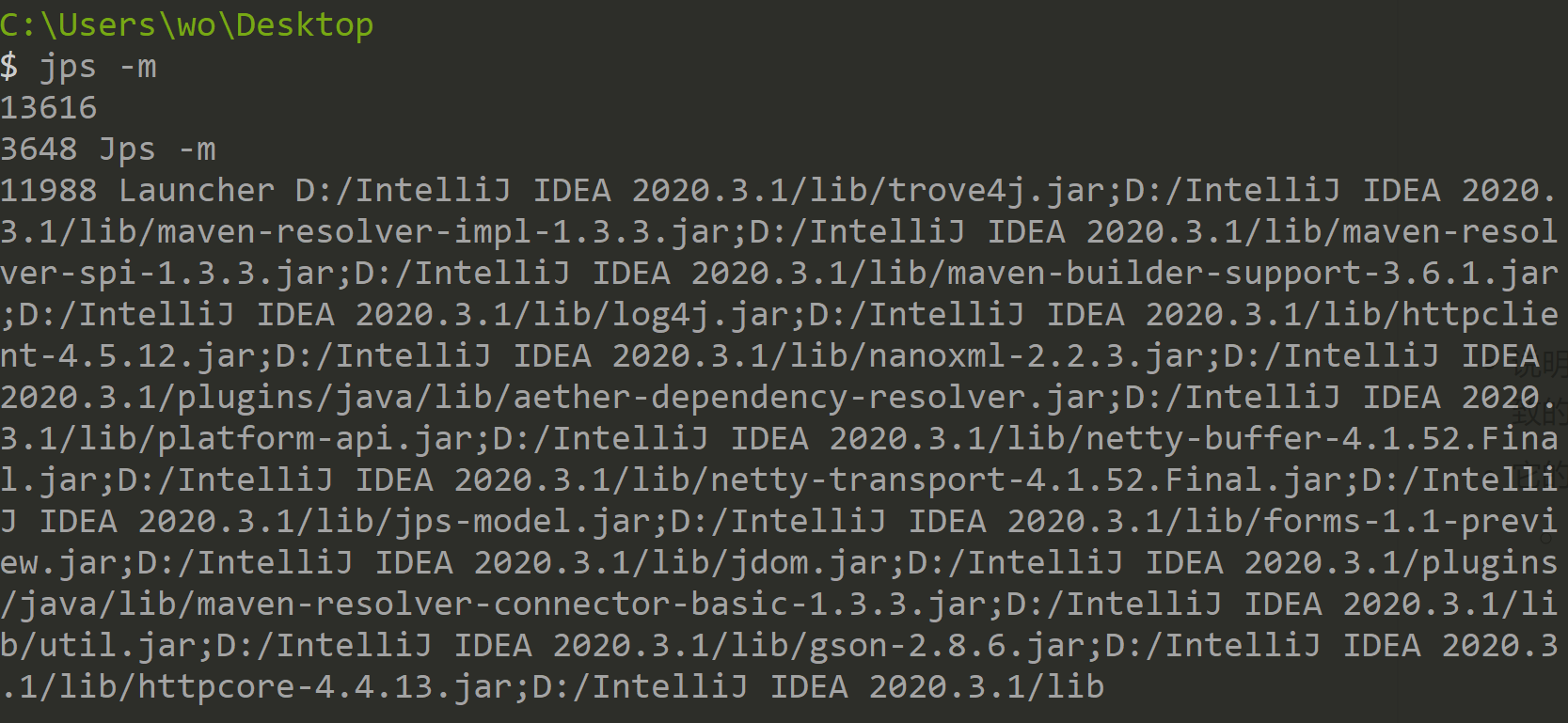Click the typed jps -m command

coord(98,67)
